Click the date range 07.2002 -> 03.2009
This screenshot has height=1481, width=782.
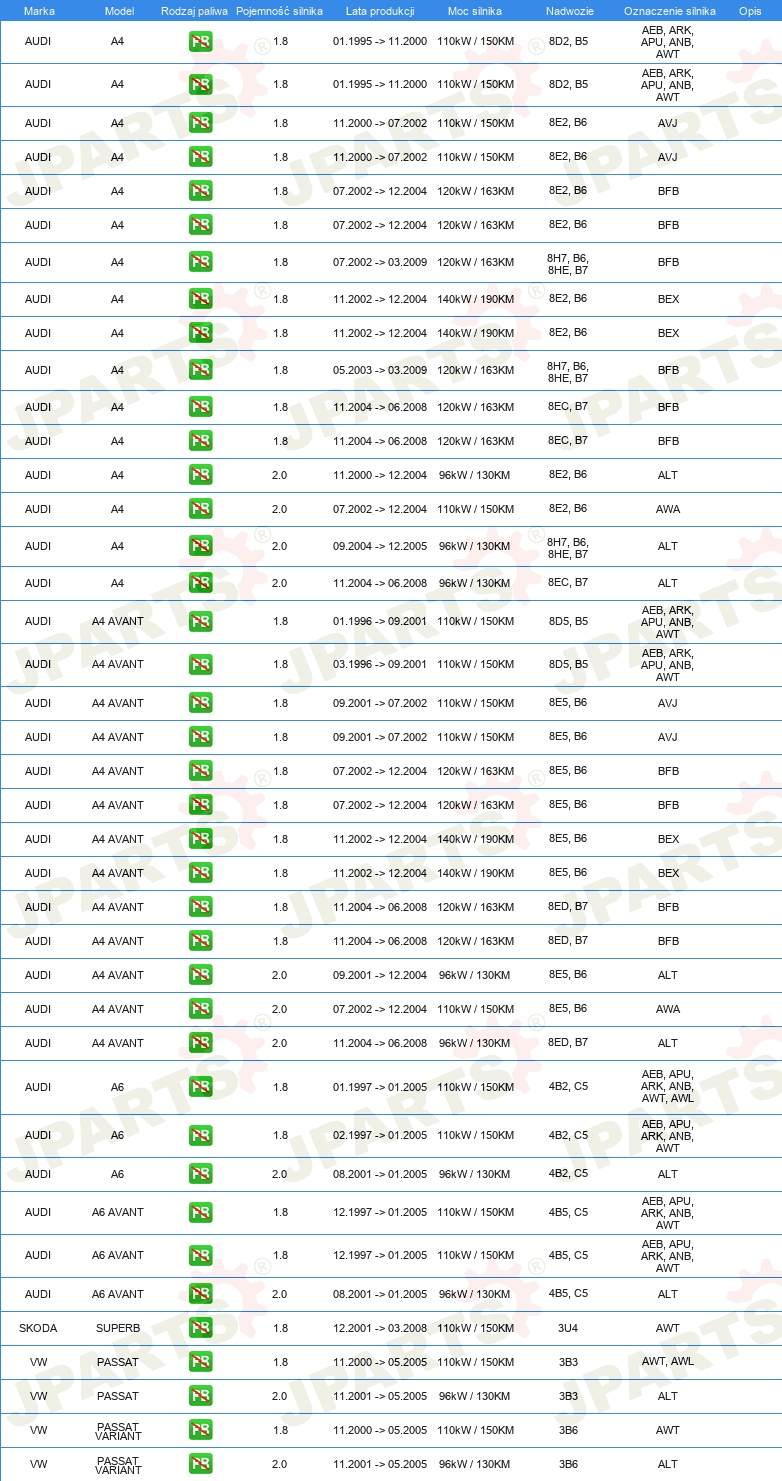(x=380, y=262)
